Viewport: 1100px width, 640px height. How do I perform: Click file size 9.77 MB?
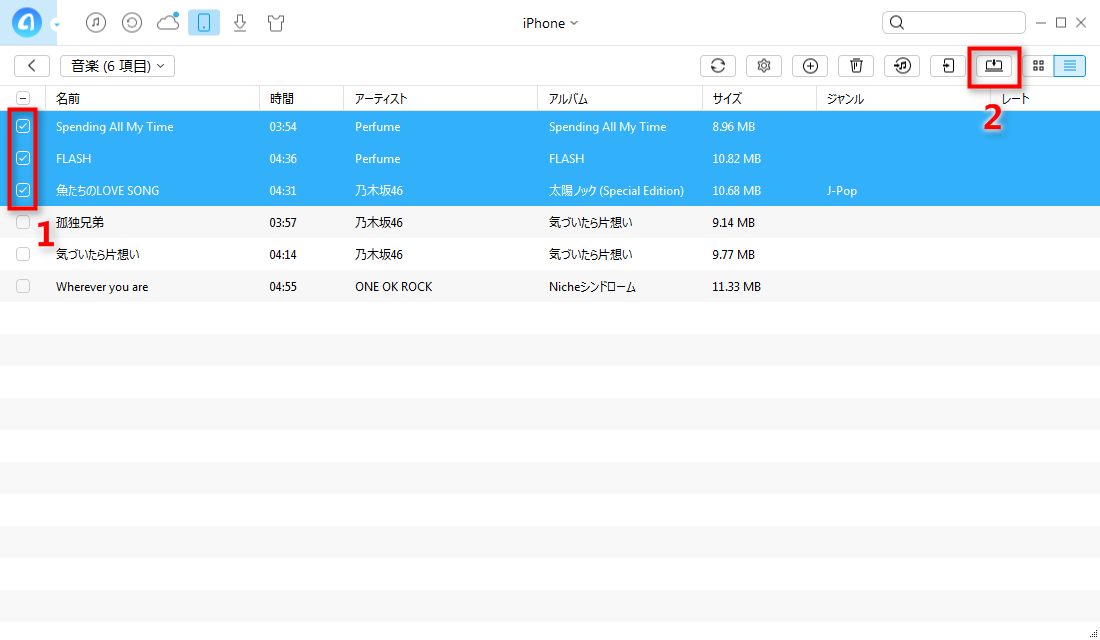coord(734,255)
